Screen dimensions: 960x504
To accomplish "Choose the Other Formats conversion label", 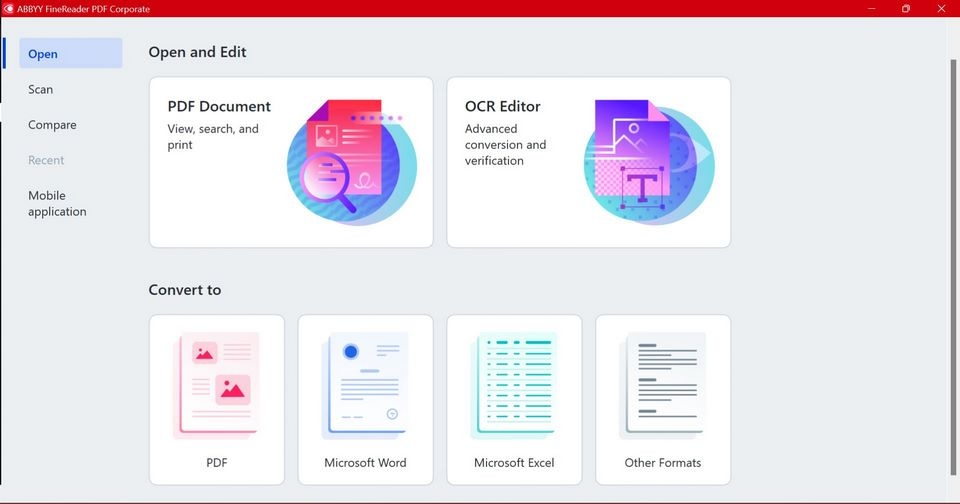I will pyautogui.click(x=663, y=463).
